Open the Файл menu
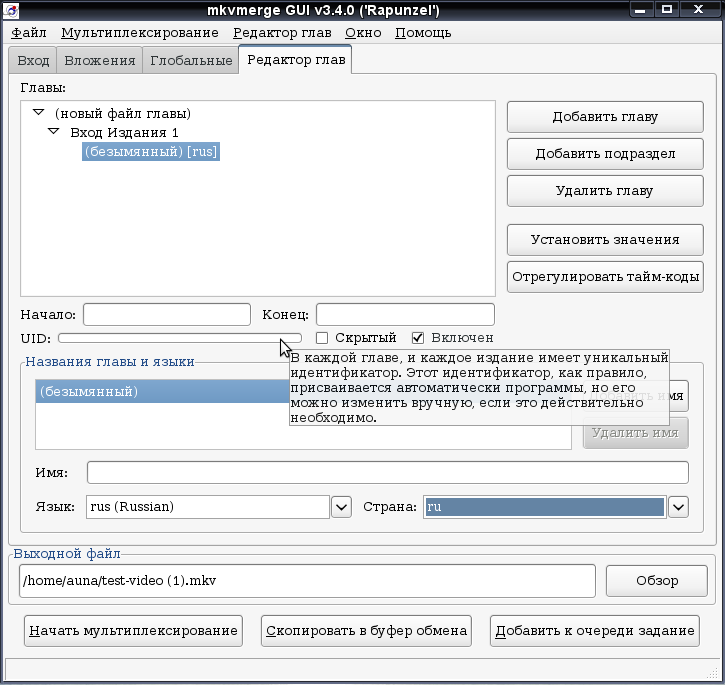725x685 pixels. 29,33
